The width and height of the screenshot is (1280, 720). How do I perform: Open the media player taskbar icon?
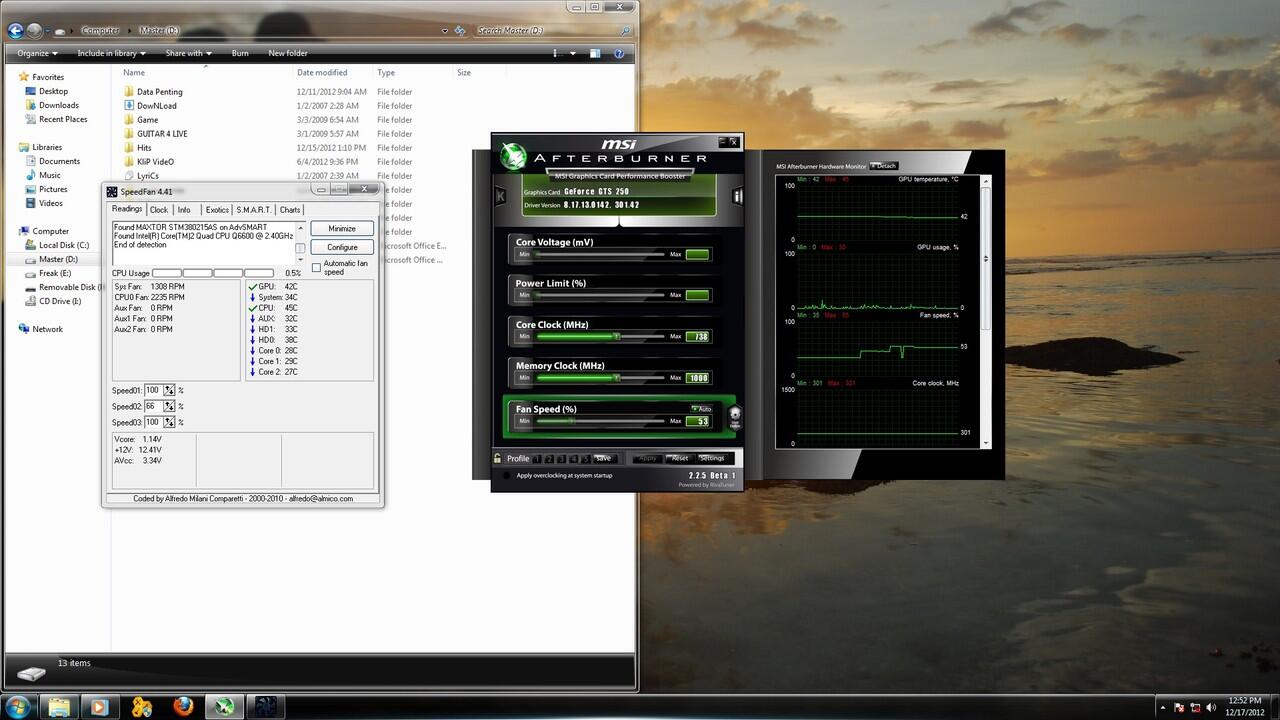[99, 706]
